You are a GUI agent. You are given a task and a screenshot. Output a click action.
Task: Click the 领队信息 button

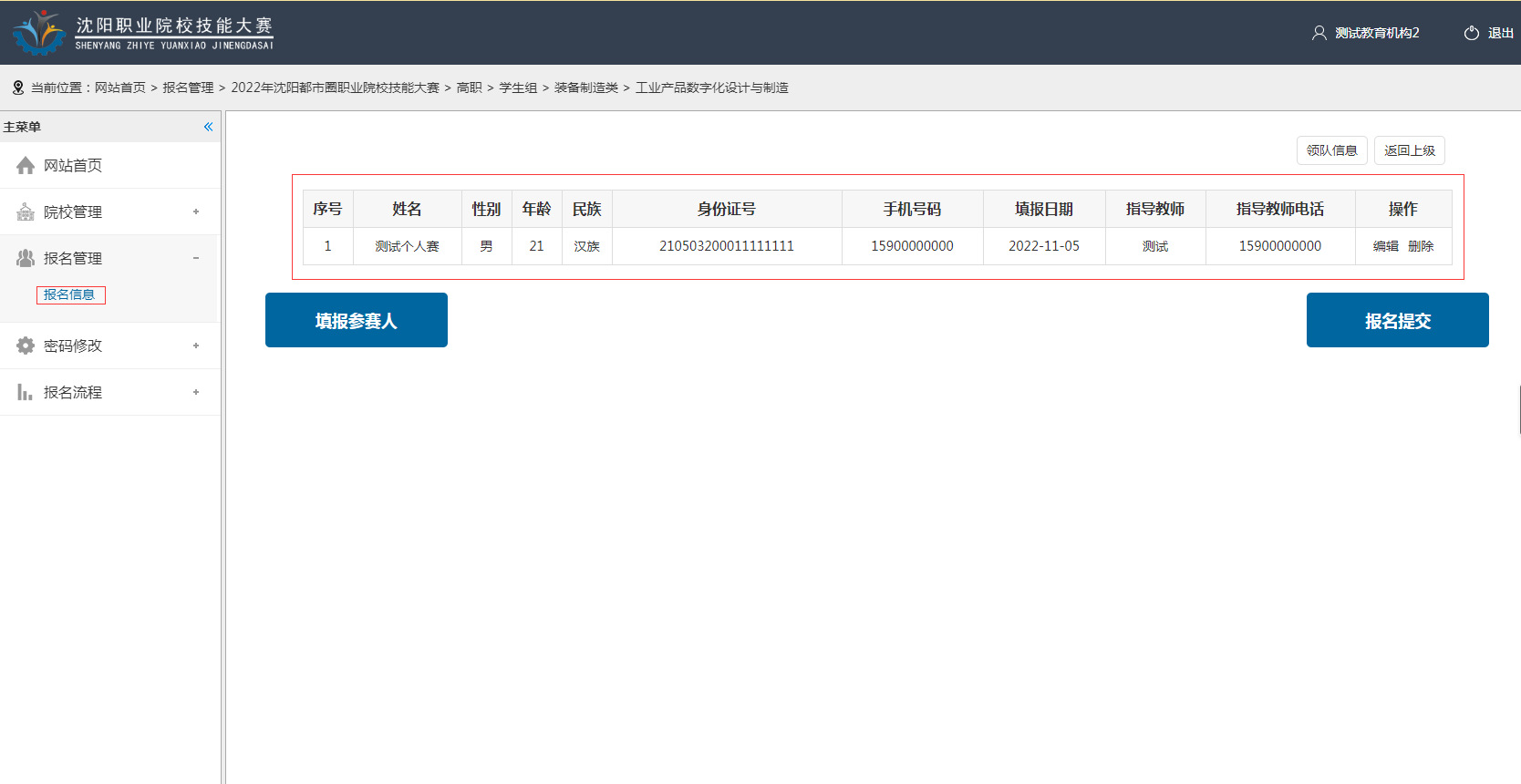(1331, 150)
